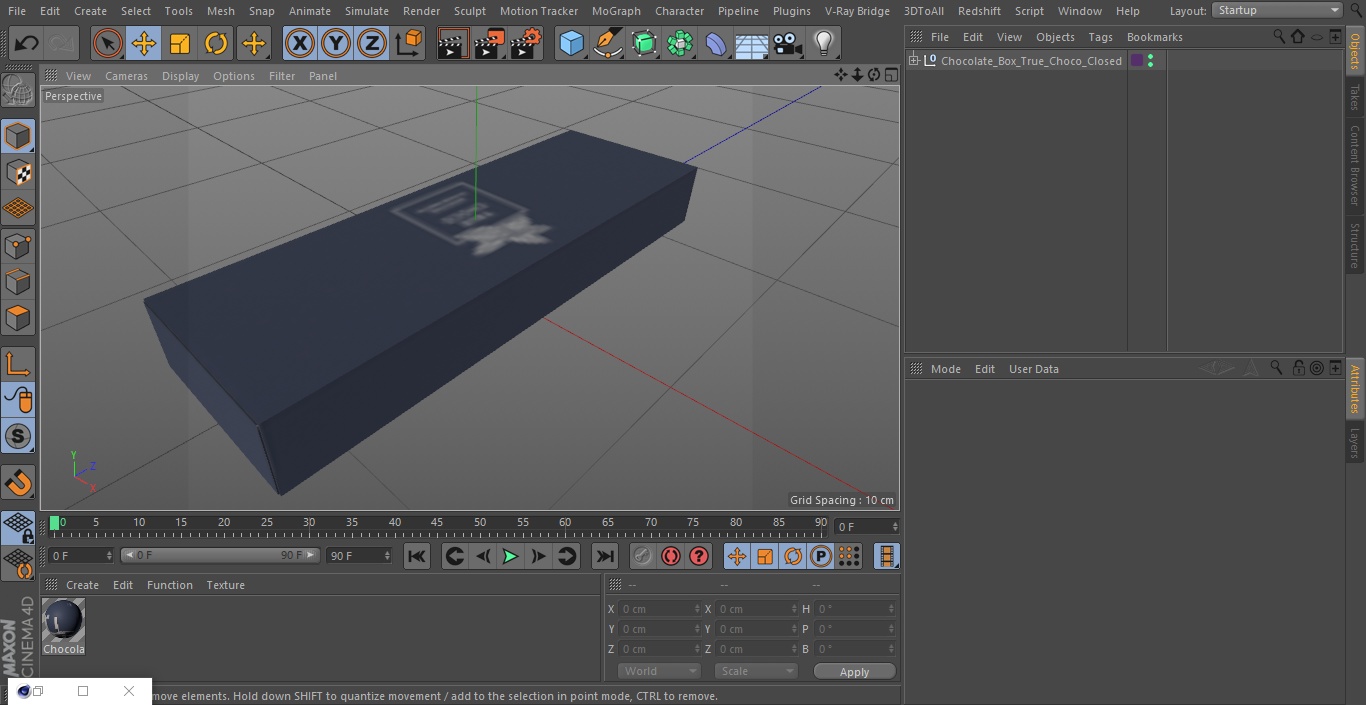Toggle Y axis lock
This screenshot has height=705, width=1366.
(x=335, y=43)
